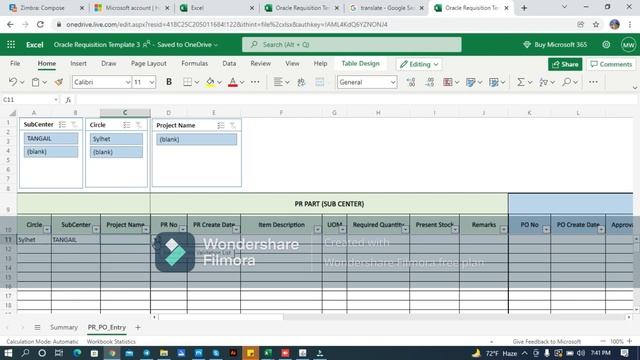Click the Find and Select magnifier
Image resolution: width=640 pixels, height=360 pixels.
point(566,82)
